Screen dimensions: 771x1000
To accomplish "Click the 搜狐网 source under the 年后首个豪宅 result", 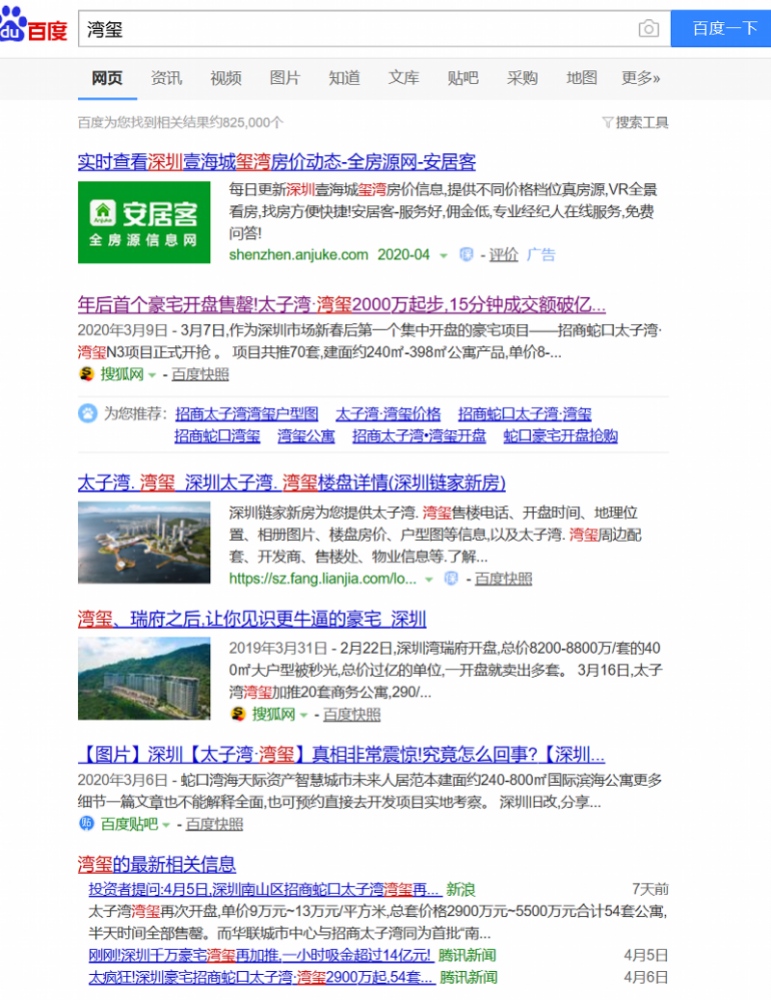I will point(122,374).
